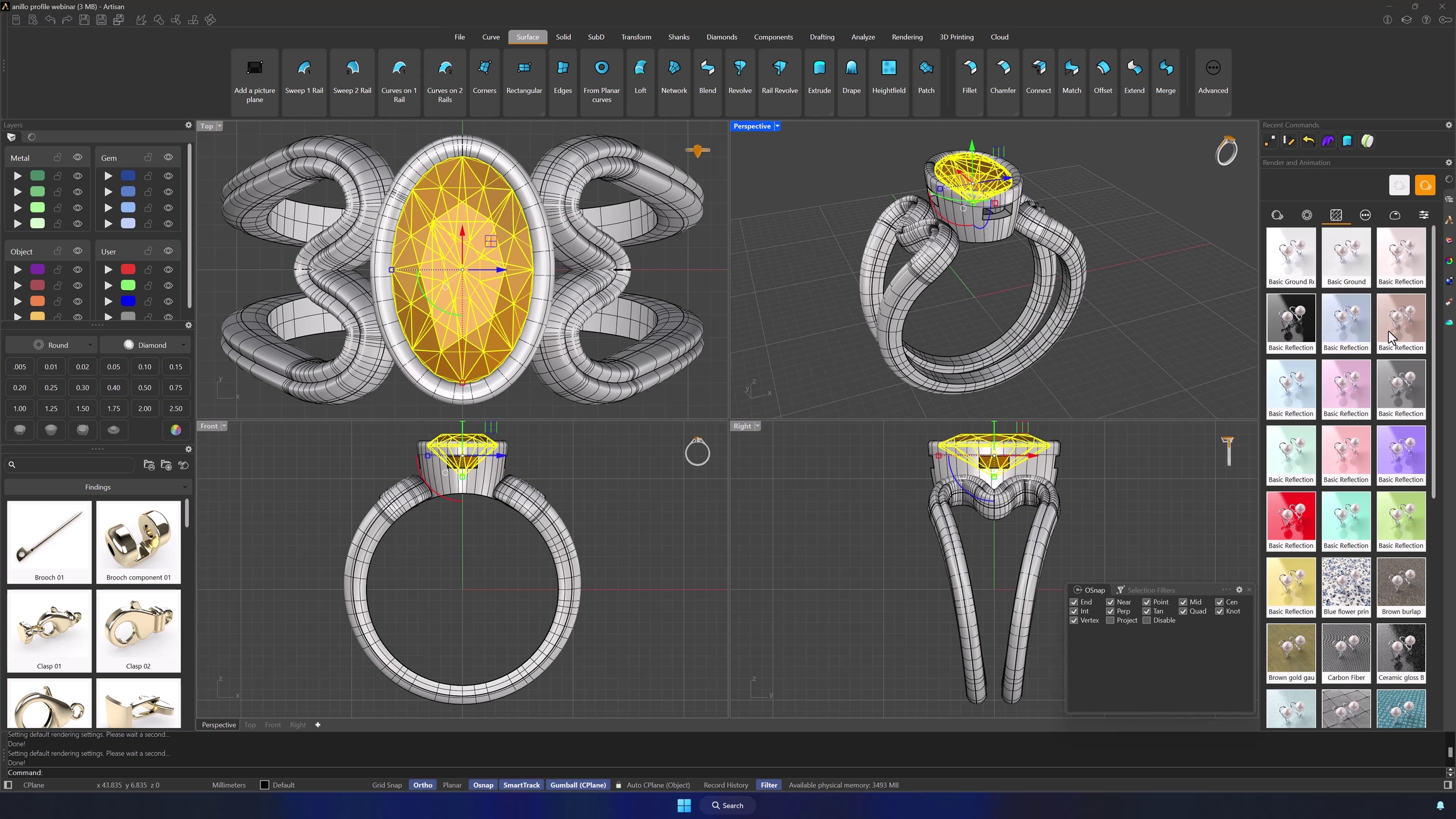Select the 1.00 carat size button
This screenshot has height=819, width=1456.
point(20,409)
